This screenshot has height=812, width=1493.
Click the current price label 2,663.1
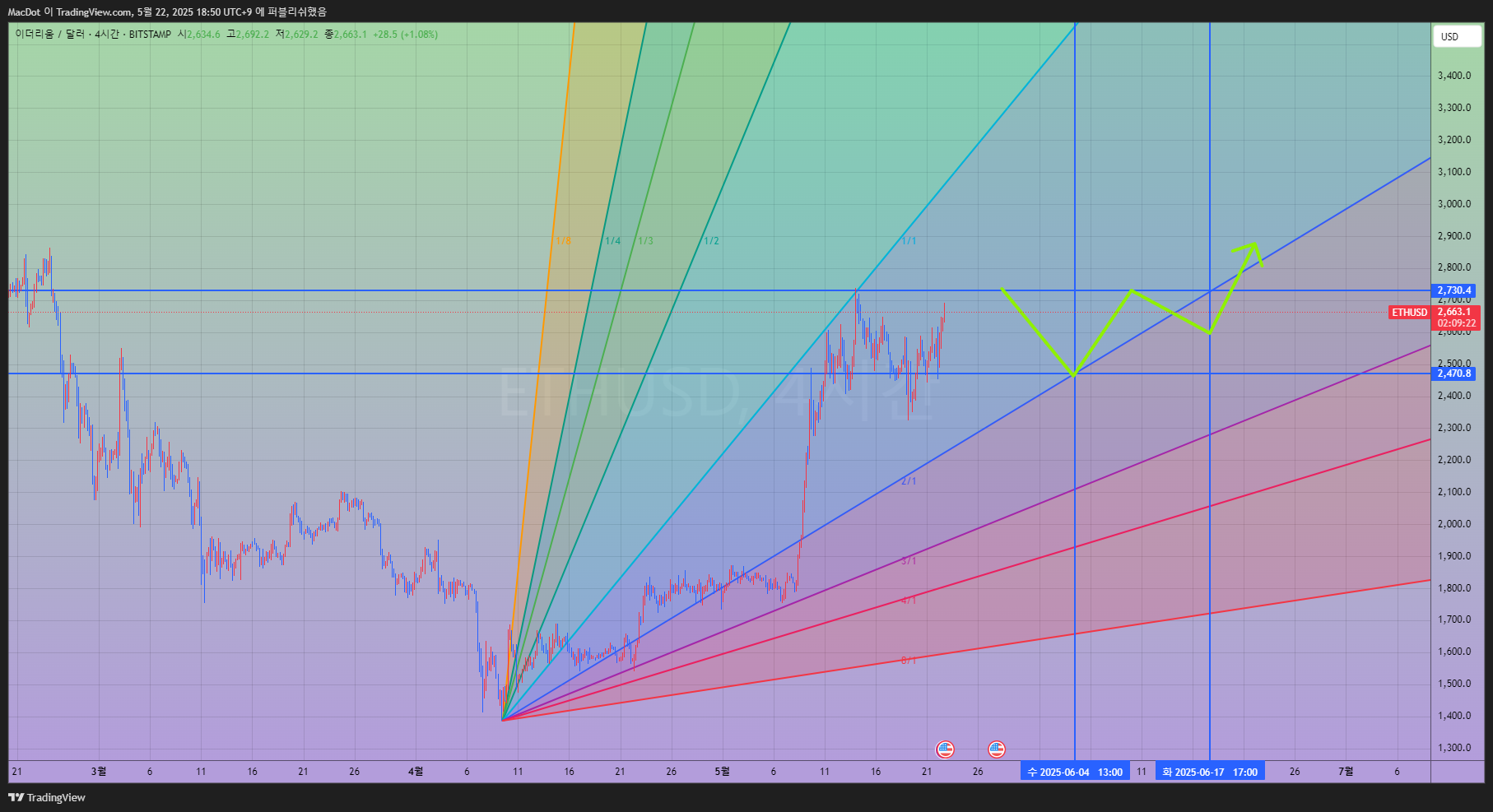[1454, 312]
